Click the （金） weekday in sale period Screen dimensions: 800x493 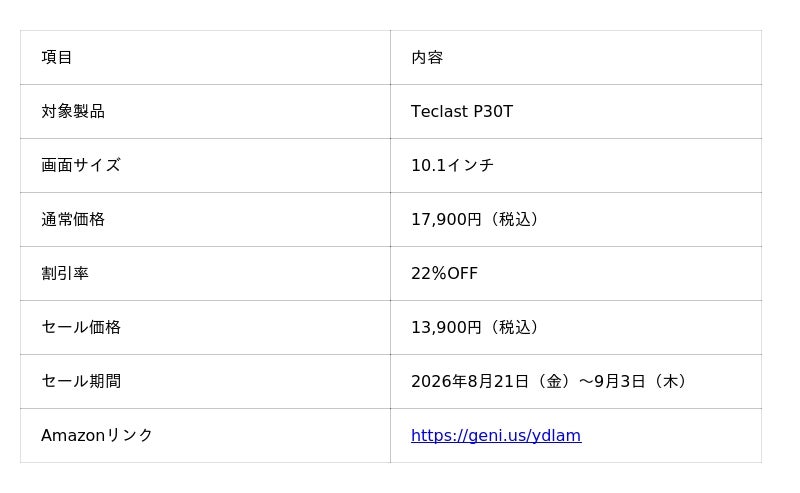[554, 381]
